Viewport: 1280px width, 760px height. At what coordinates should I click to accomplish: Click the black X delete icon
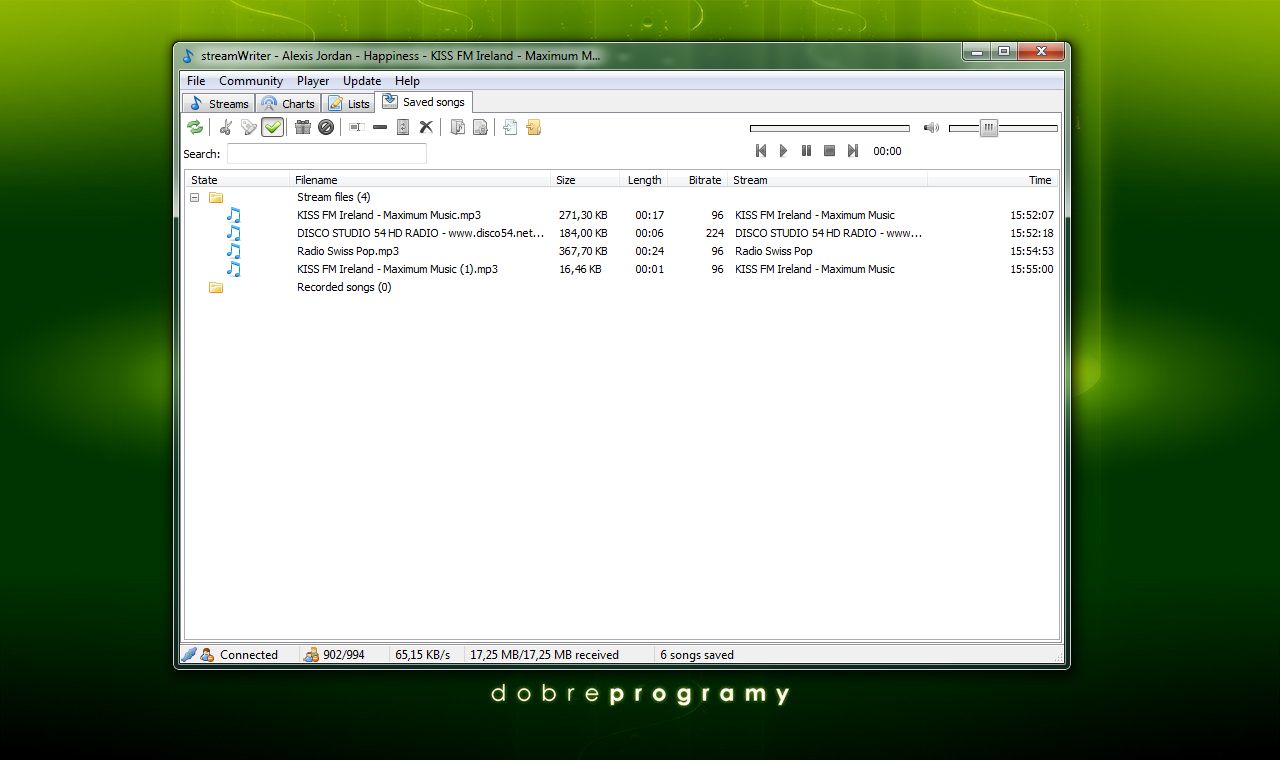point(426,127)
